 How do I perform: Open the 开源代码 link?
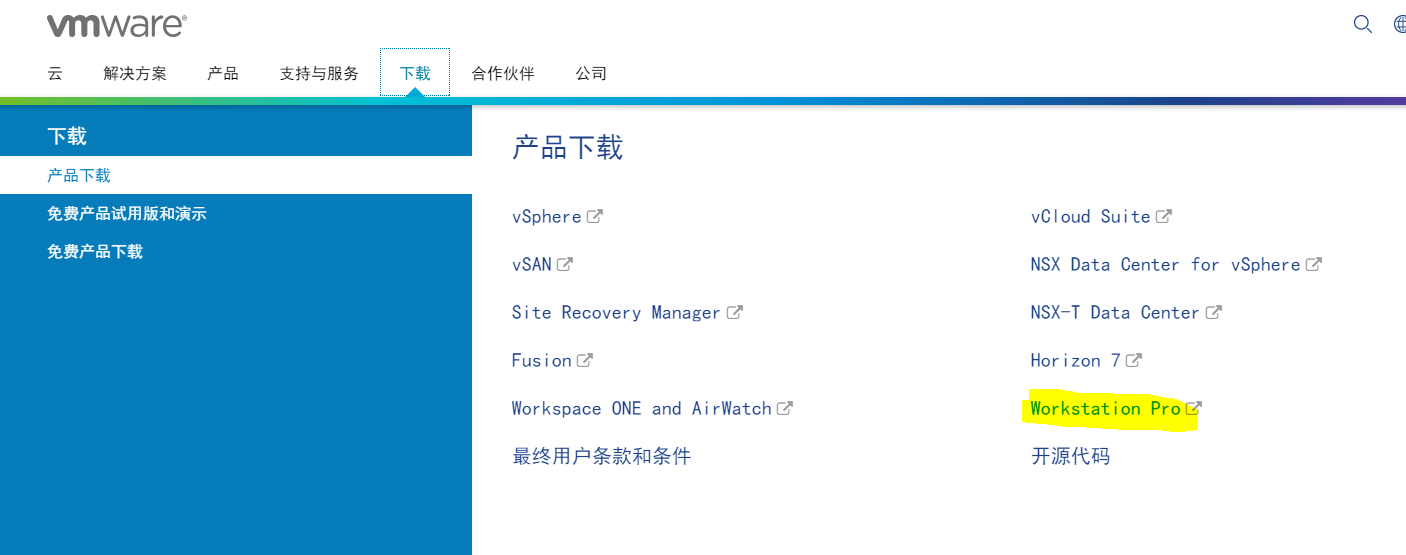[x=1071, y=456]
